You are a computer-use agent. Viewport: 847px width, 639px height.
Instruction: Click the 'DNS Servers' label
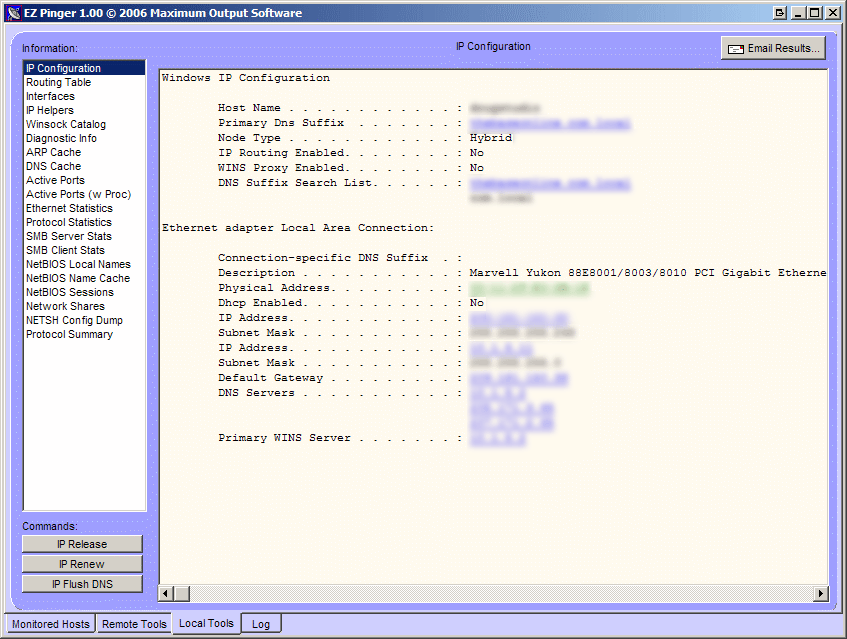tap(256, 393)
